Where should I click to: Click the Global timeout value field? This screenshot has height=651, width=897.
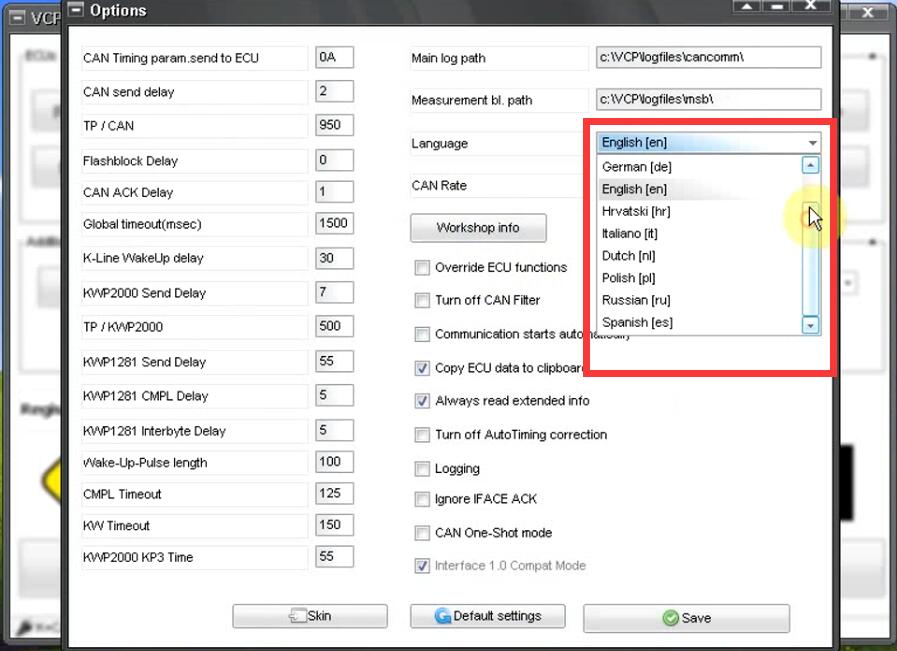click(334, 223)
